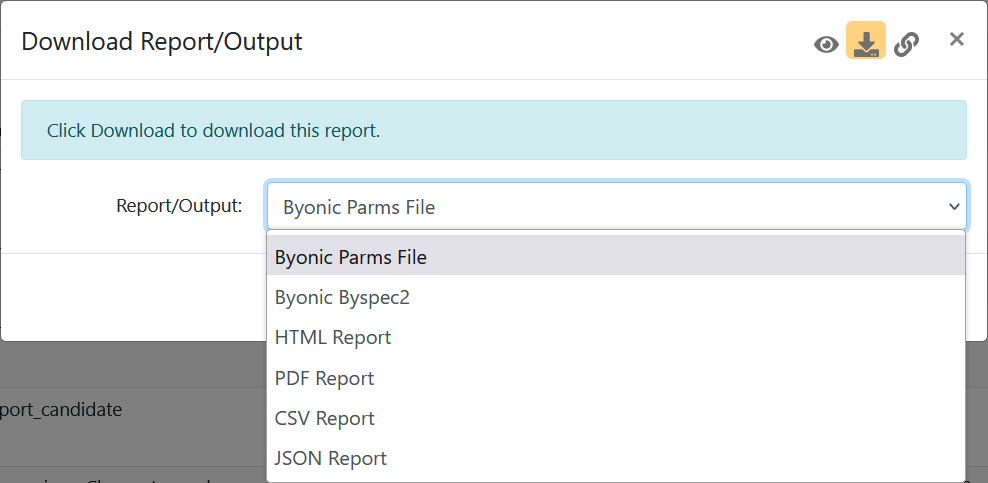Pick HTML Report from dropdown list
Image resolution: width=988 pixels, height=483 pixels.
[x=616, y=338]
